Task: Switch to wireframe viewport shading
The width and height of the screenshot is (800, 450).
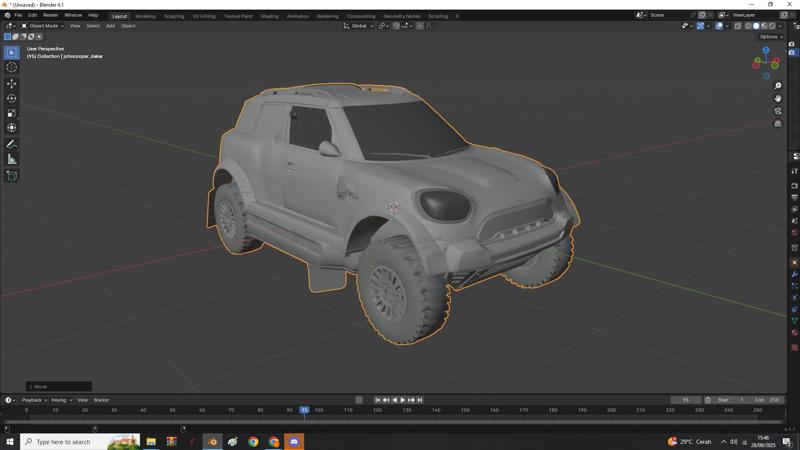Action: [x=748, y=26]
